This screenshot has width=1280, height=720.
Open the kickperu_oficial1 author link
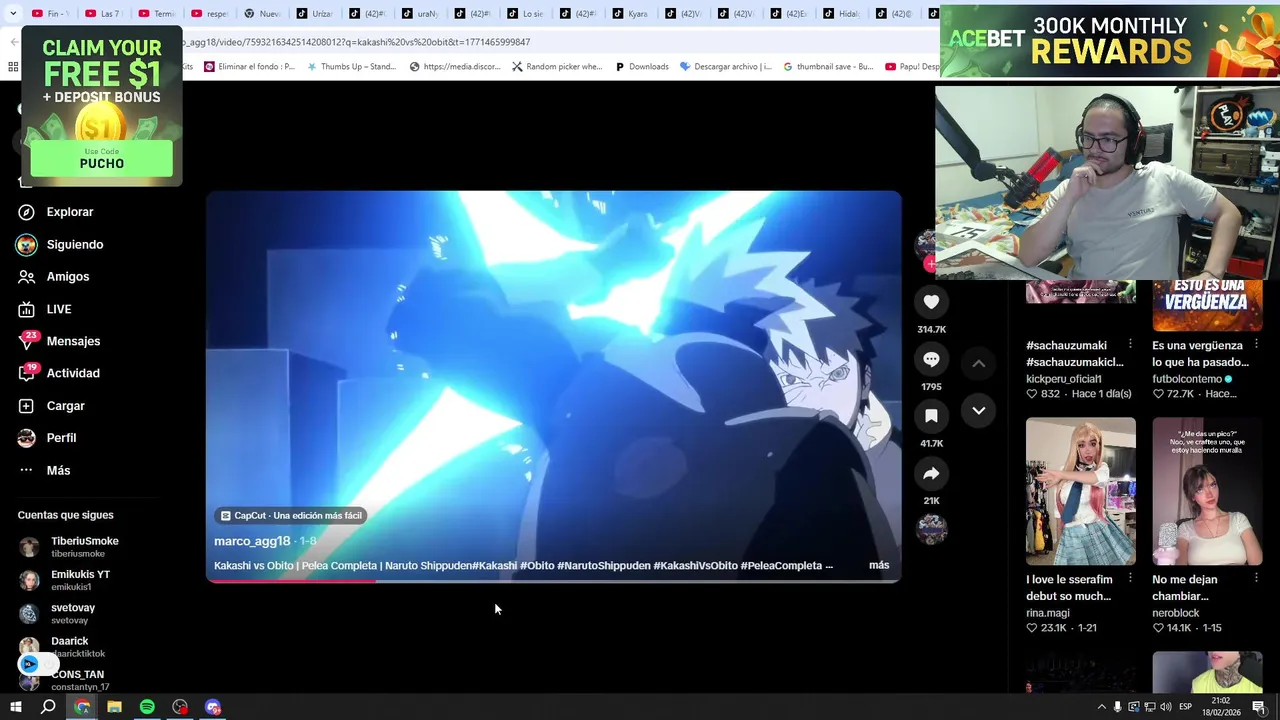click(x=1063, y=379)
